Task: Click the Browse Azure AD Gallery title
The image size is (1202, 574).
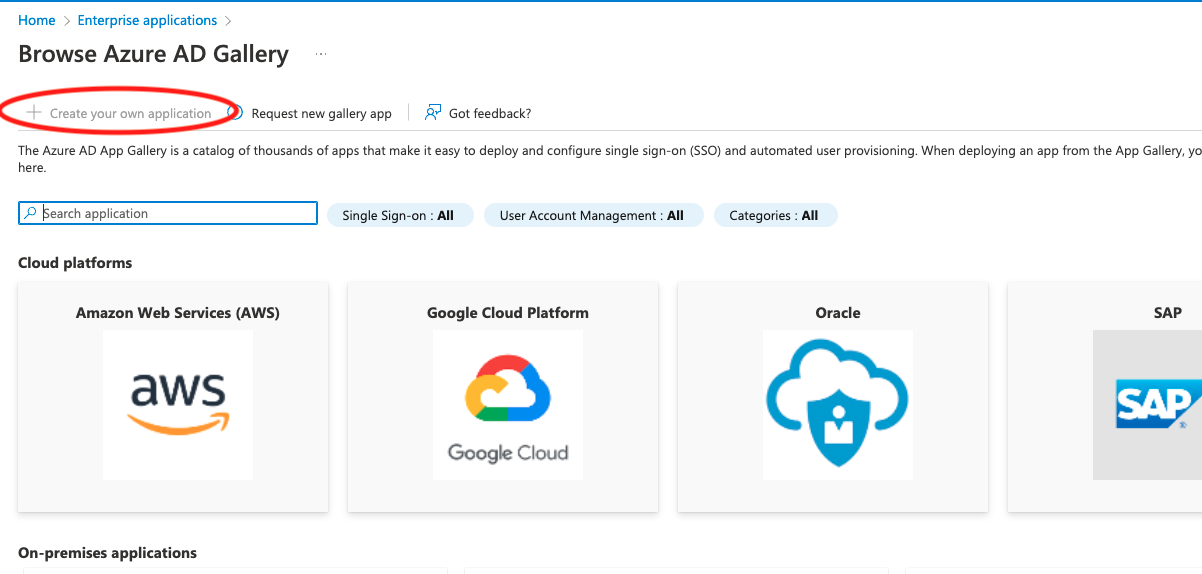Action: 154,54
